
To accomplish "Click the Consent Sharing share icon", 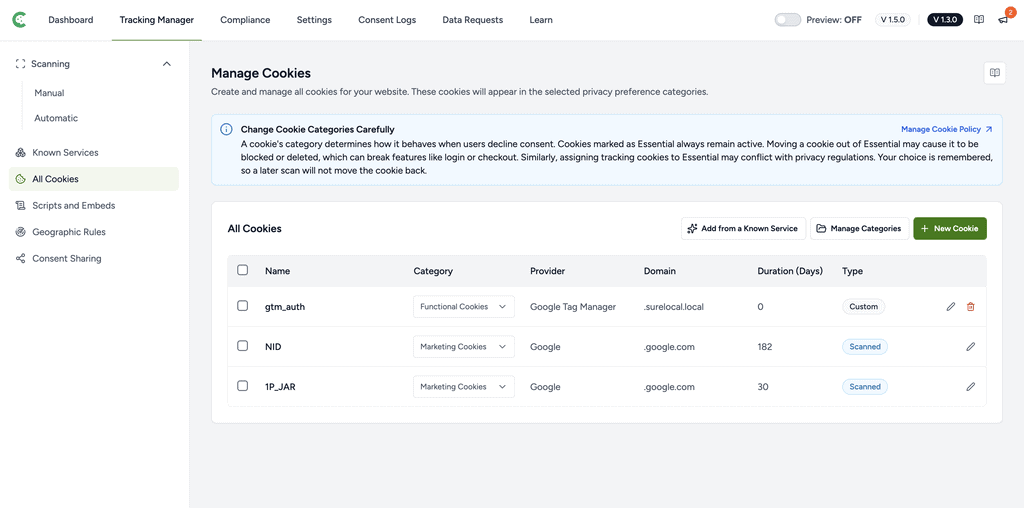I will 20,259.
